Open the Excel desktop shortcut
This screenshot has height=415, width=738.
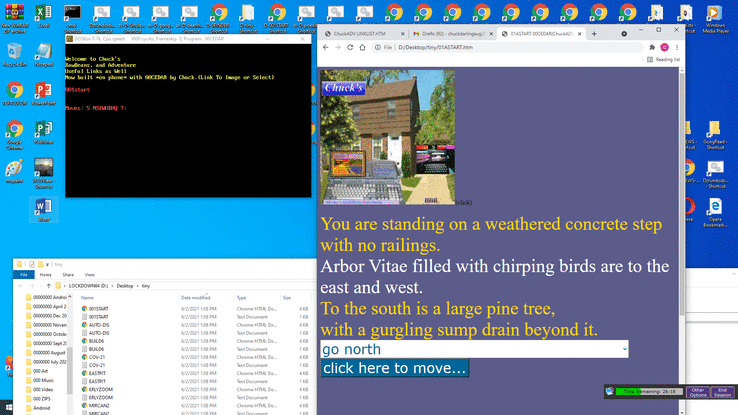44,14
